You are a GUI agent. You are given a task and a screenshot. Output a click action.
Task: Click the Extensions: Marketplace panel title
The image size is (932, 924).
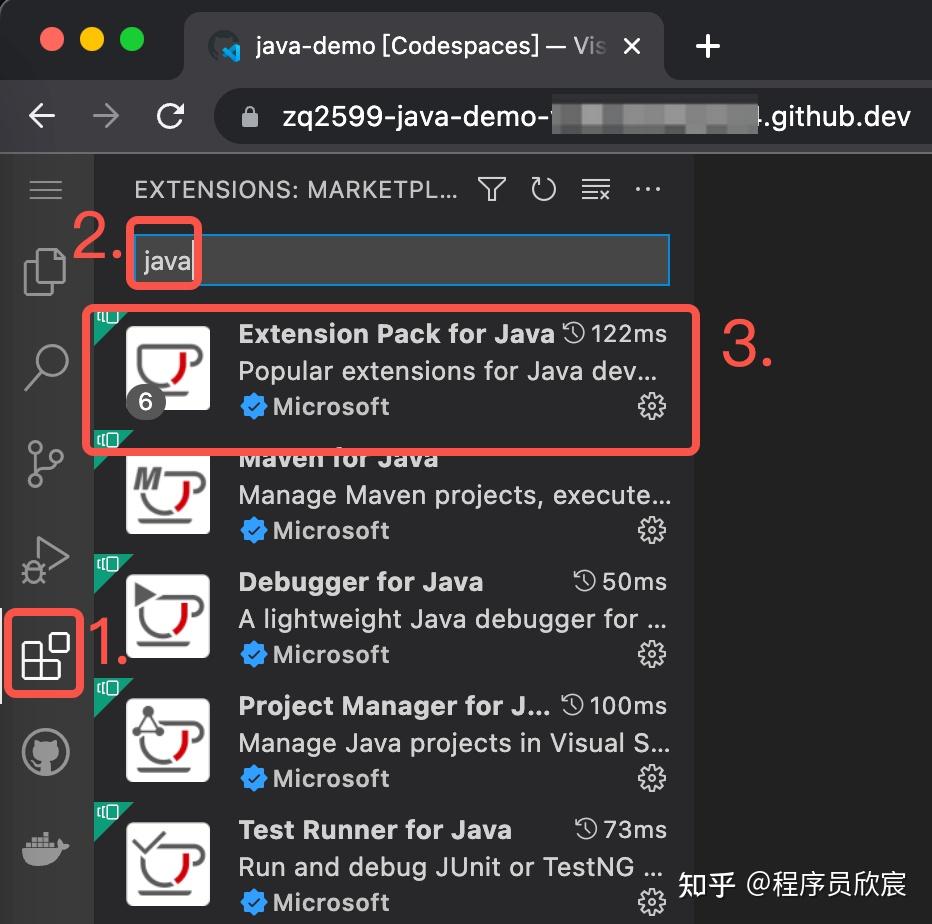coord(296,190)
